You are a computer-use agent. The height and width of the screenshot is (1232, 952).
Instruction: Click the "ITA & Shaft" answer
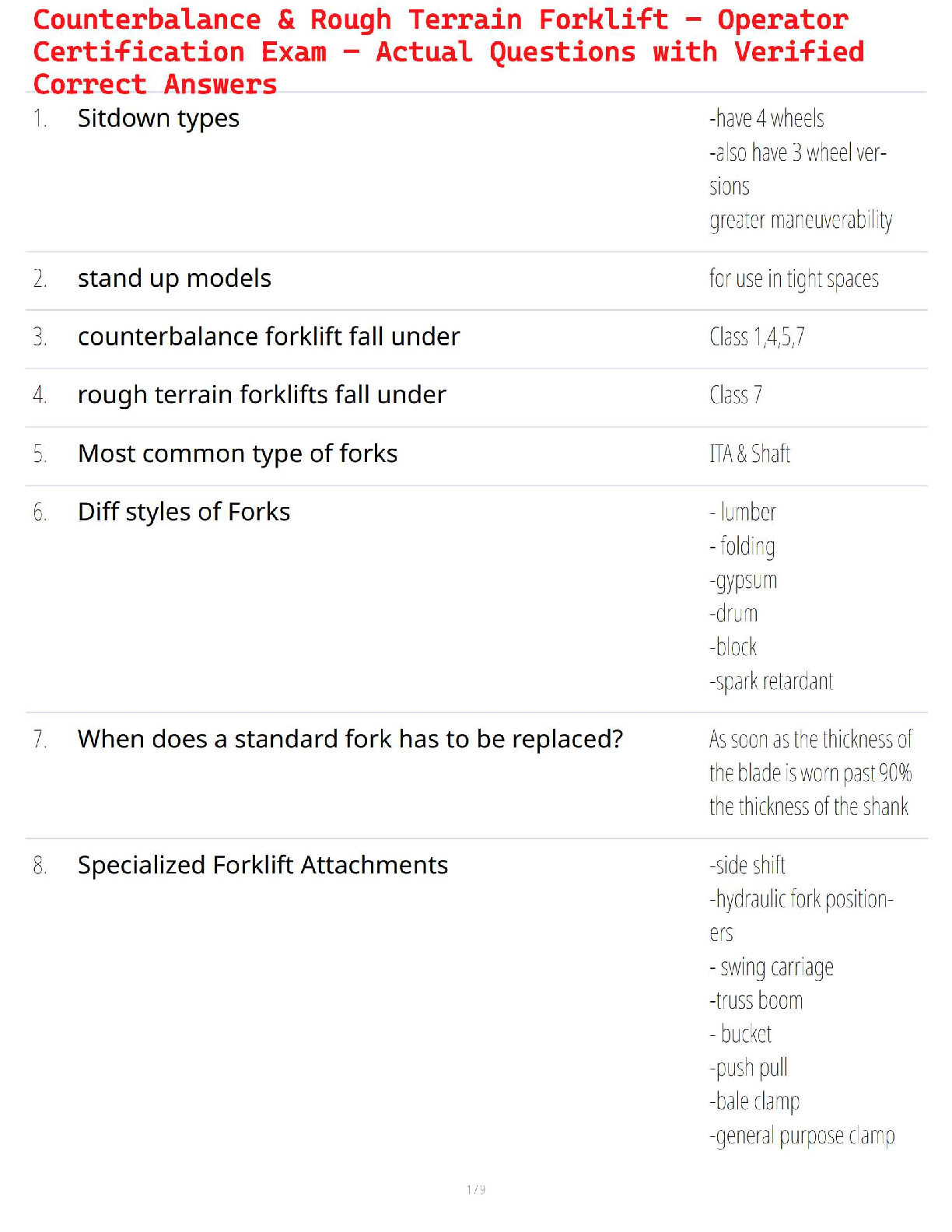click(749, 453)
